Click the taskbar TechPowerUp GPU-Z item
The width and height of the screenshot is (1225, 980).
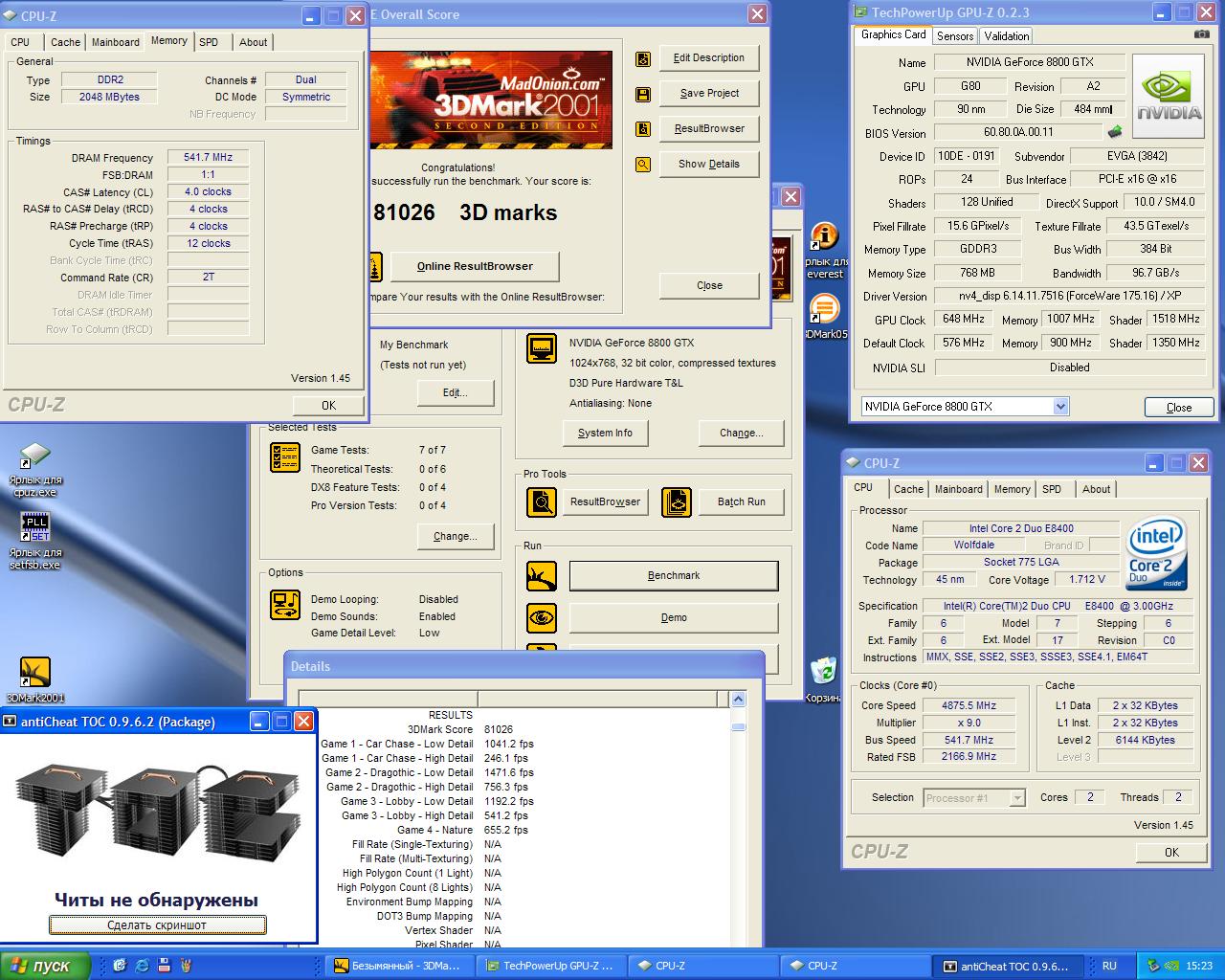point(551,967)
